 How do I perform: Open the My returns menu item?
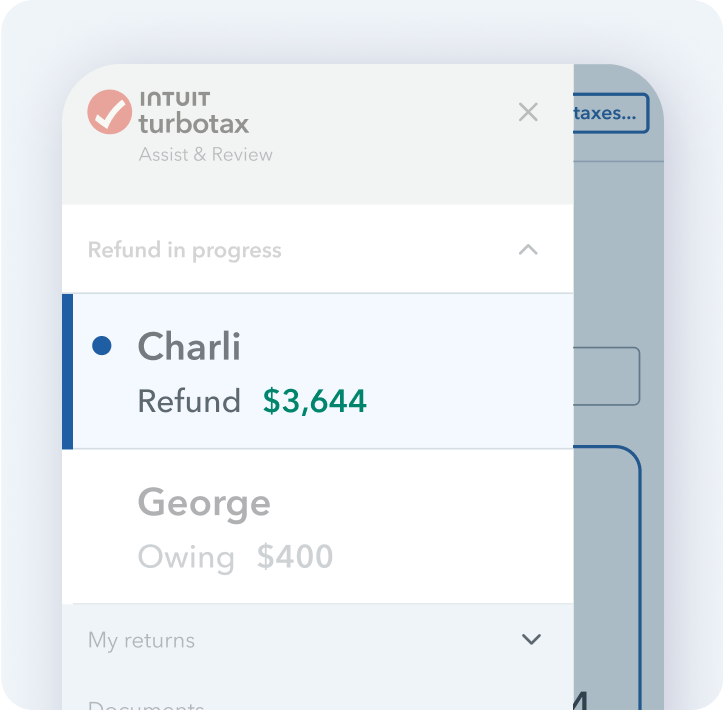coord(141,640)
